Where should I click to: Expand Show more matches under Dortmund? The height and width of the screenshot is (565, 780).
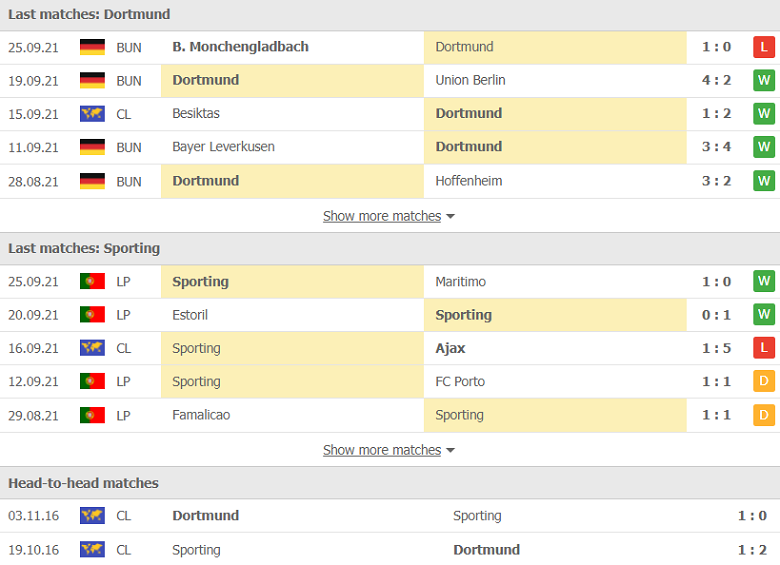[389, 216]
